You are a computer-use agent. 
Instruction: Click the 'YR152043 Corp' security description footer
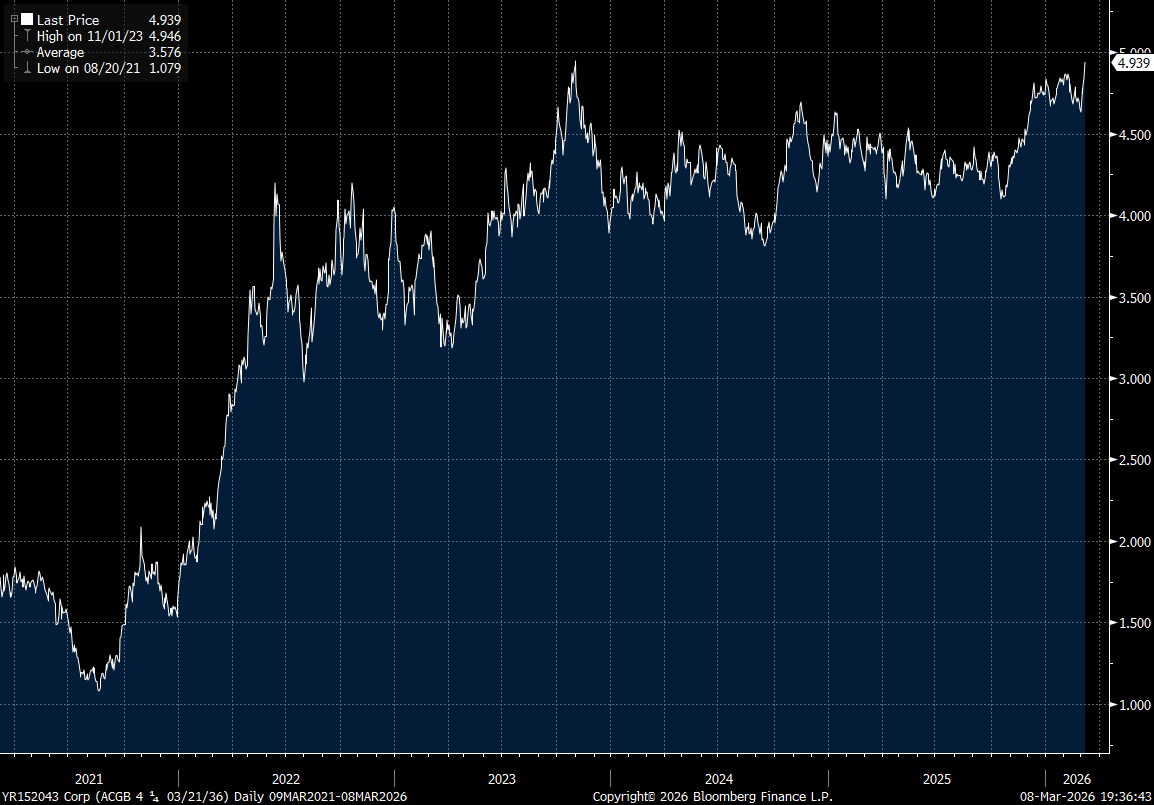pyautogui.click(x=204, y=797)
